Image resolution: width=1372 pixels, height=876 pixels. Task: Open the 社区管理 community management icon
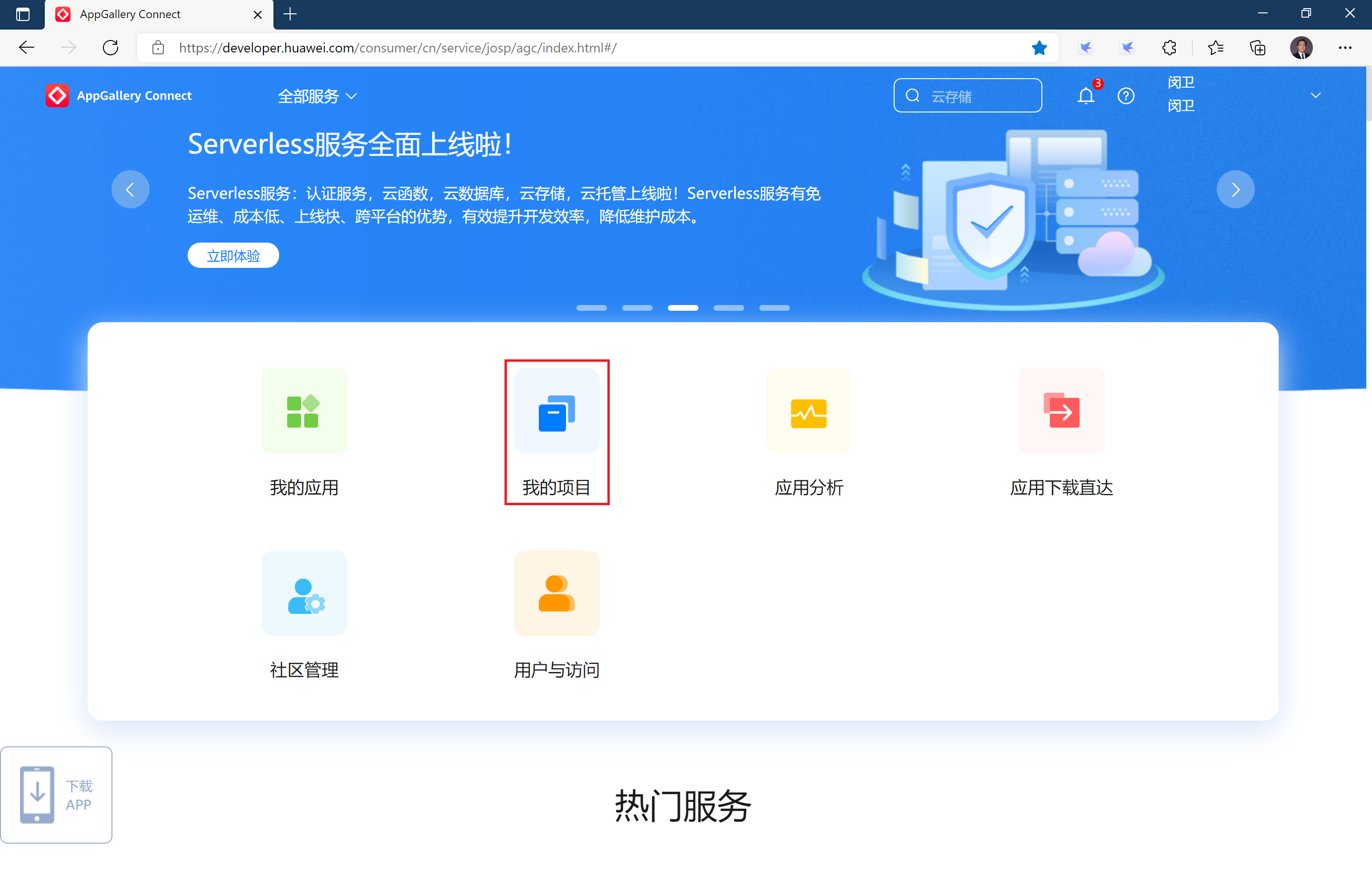point(303,593)
